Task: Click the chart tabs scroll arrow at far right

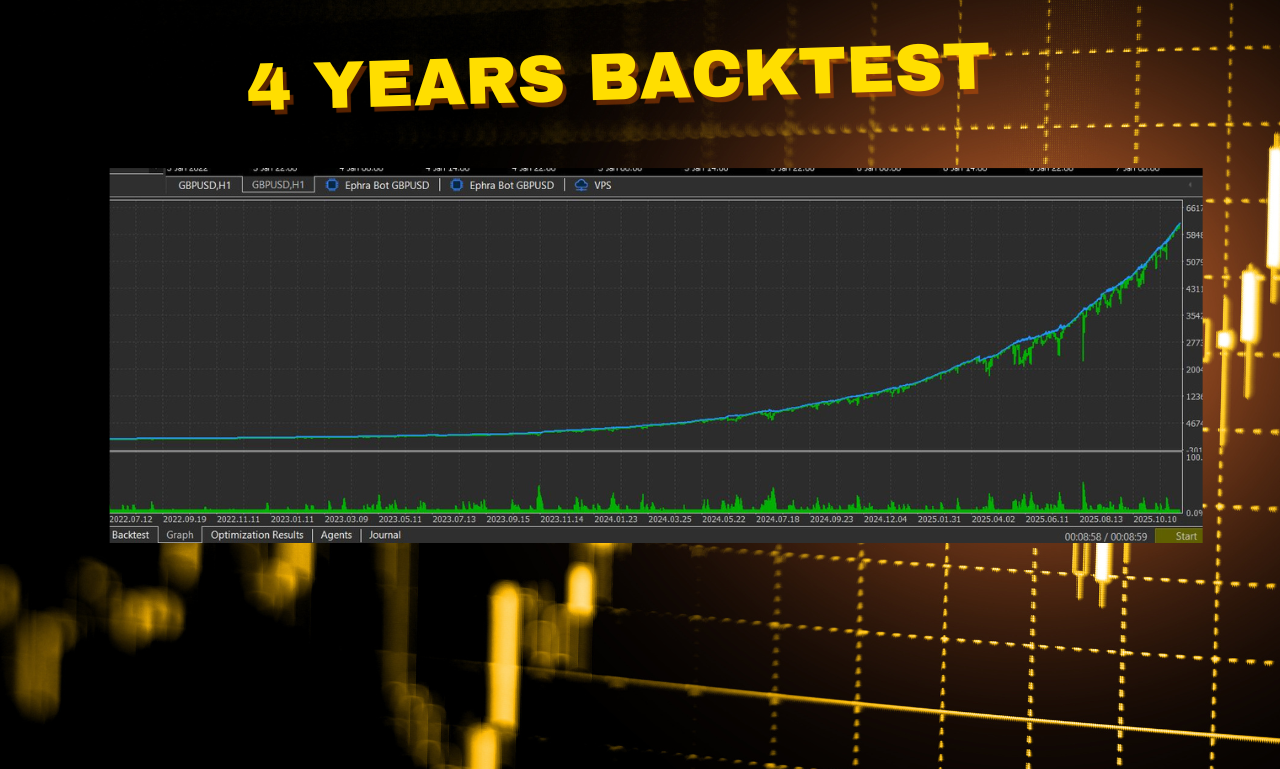Action: point(1190,185)
